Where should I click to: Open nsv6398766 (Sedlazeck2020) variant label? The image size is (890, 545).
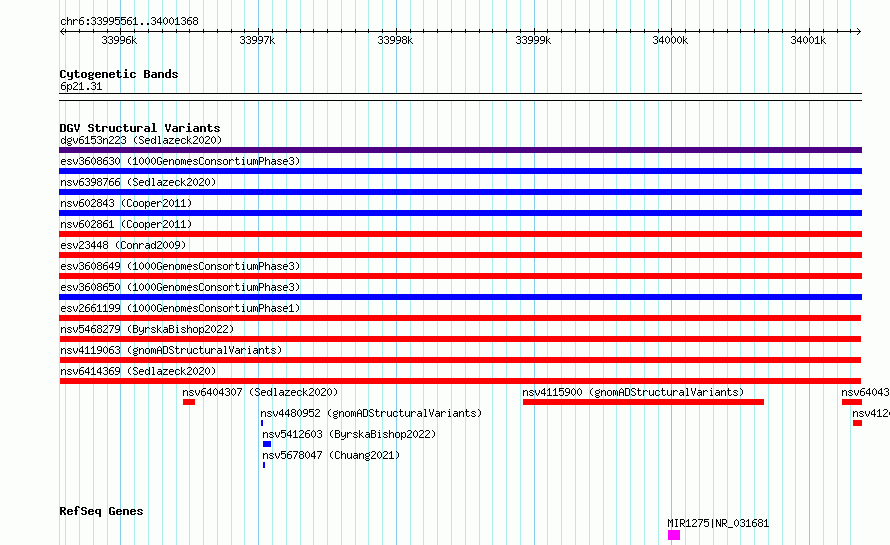click(138, 182)
